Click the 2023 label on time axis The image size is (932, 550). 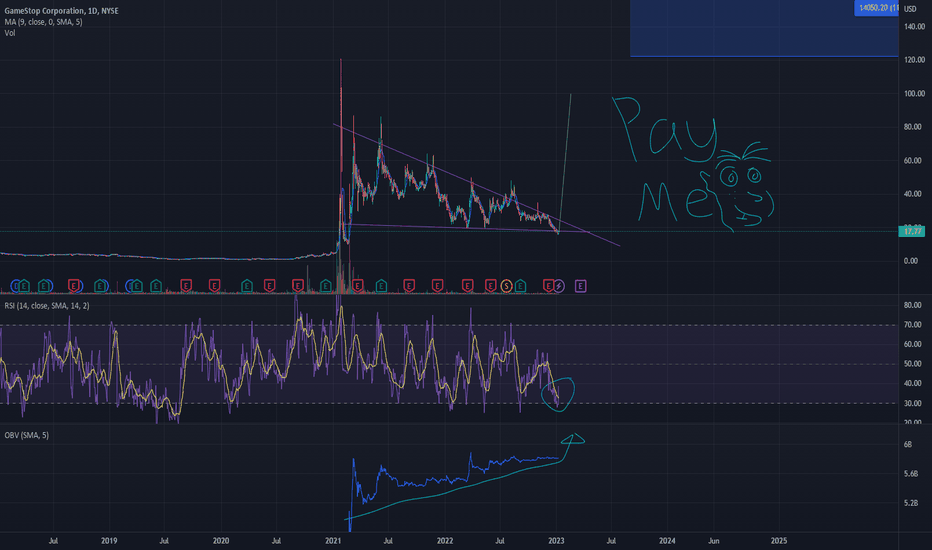556,541
